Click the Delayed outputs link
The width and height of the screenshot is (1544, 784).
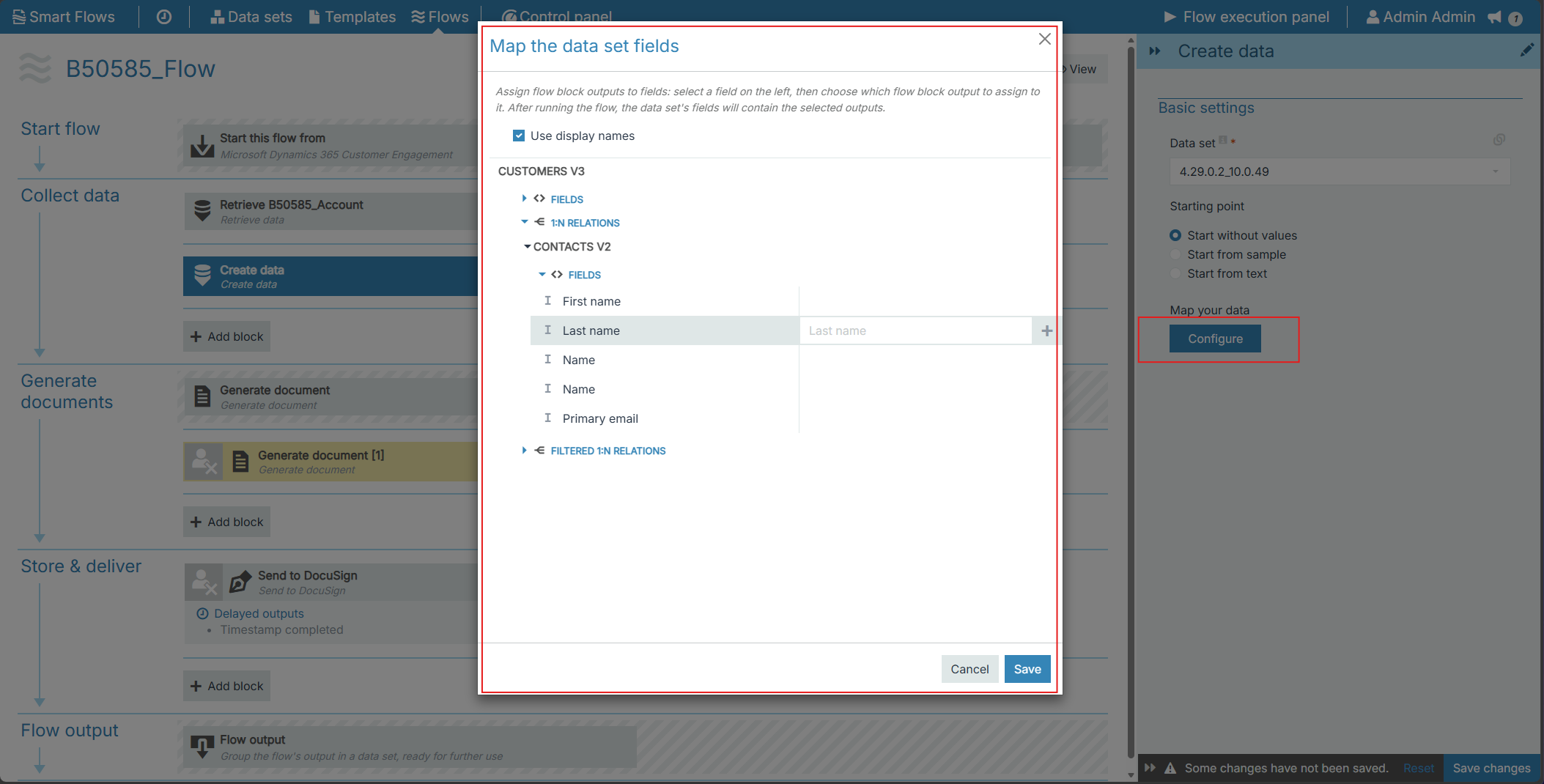pos(259,613)
